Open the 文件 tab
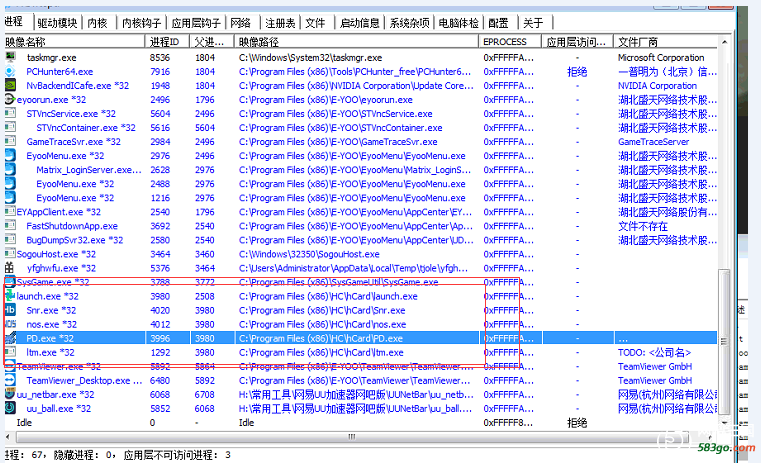This screenshot has width=761, height=463. coord(315,23)
